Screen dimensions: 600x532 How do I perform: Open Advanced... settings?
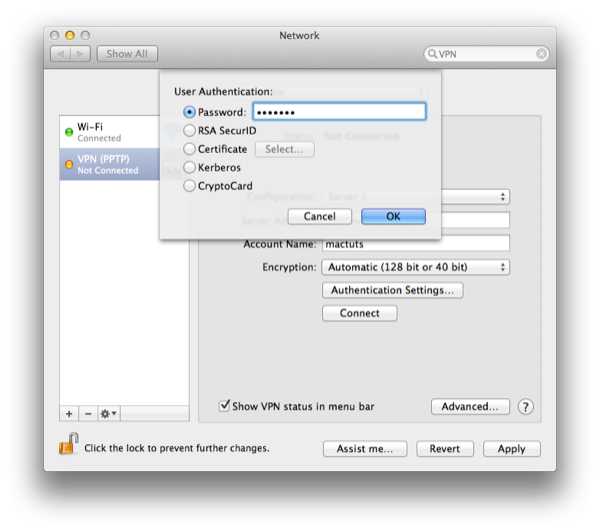point(470,406)
